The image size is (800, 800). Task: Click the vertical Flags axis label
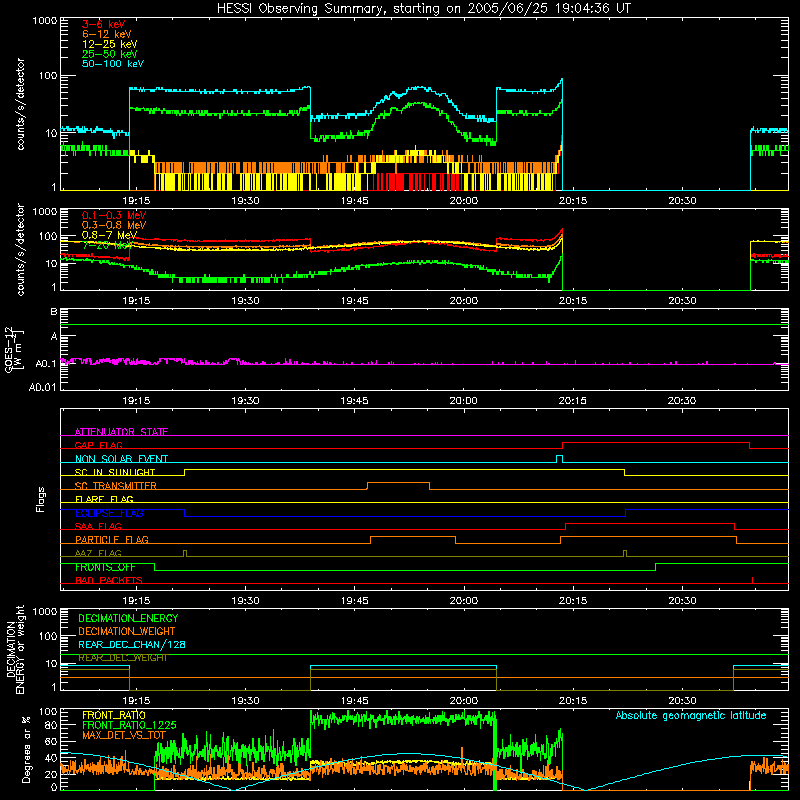pyautogui.click(x=41, y=499)
